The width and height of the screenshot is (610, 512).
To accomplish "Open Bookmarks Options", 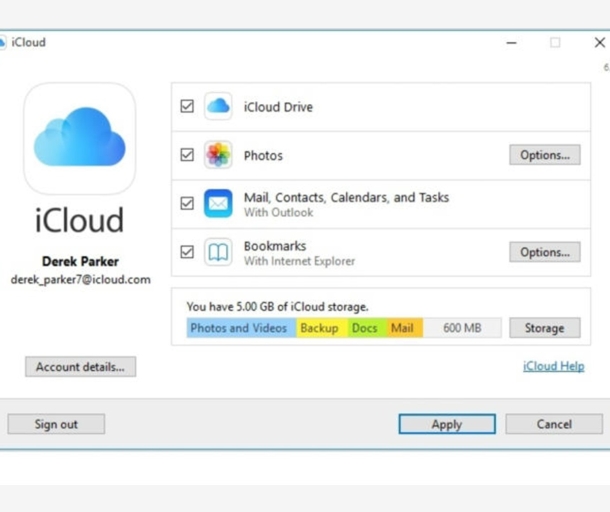I will click(x=545, y=252).
